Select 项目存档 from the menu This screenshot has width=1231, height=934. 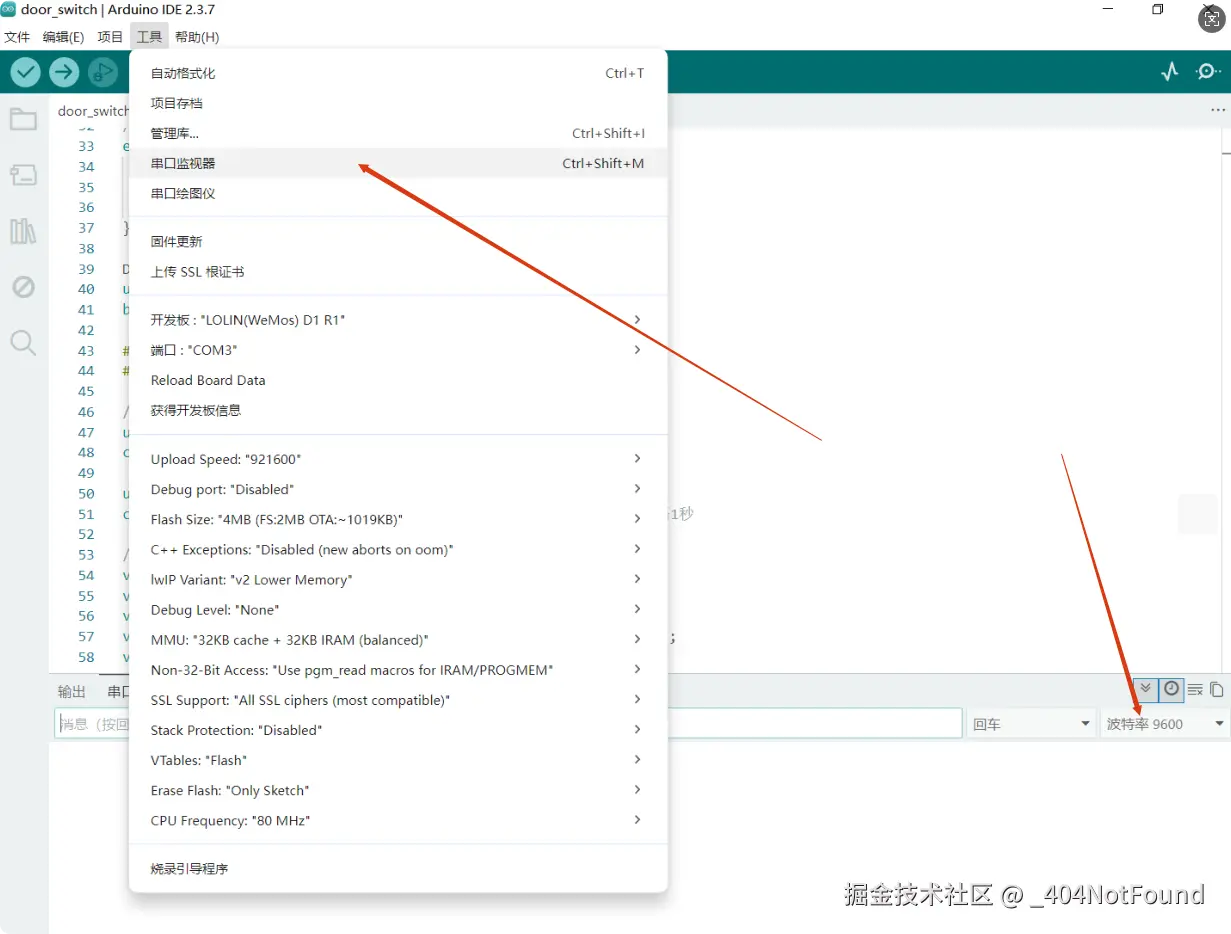point(398,103)
